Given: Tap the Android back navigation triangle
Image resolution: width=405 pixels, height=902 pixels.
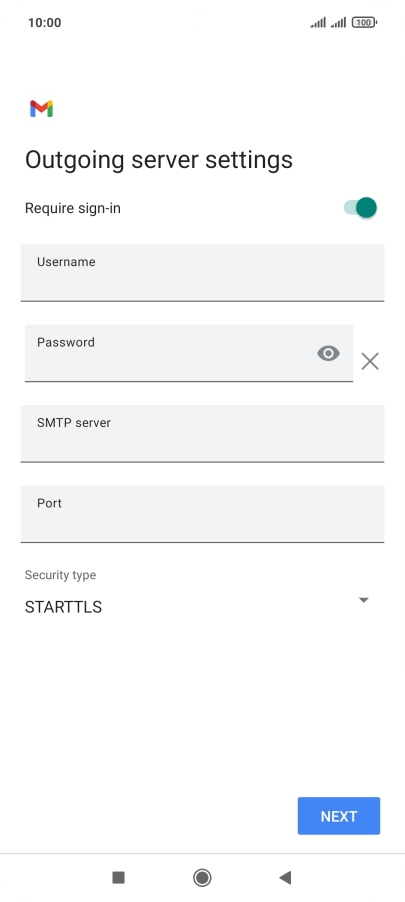Looking at the screenshot, I should (x=285, y=877).
